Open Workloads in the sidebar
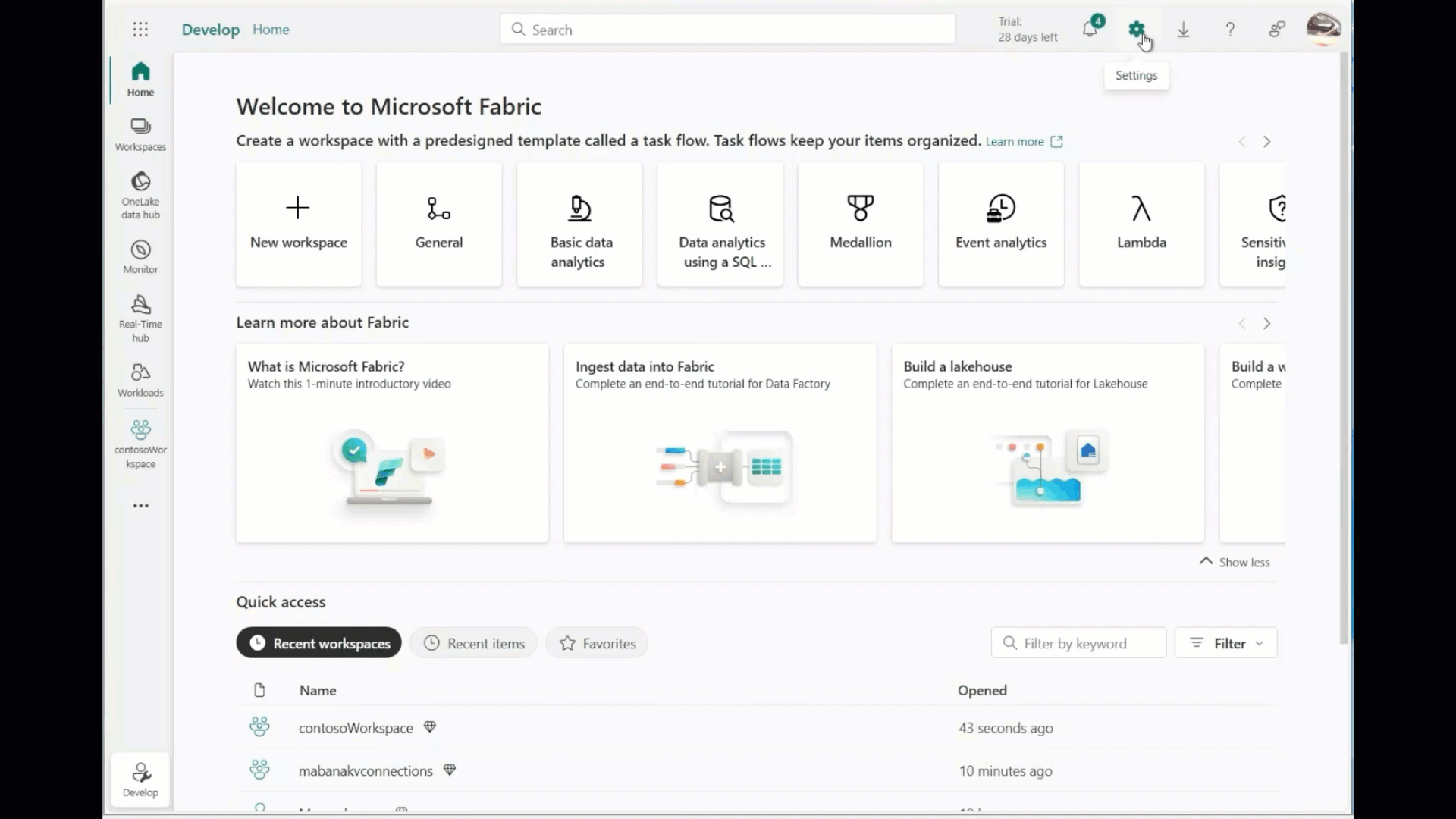The image size is (1456, 819). (140, 381)
